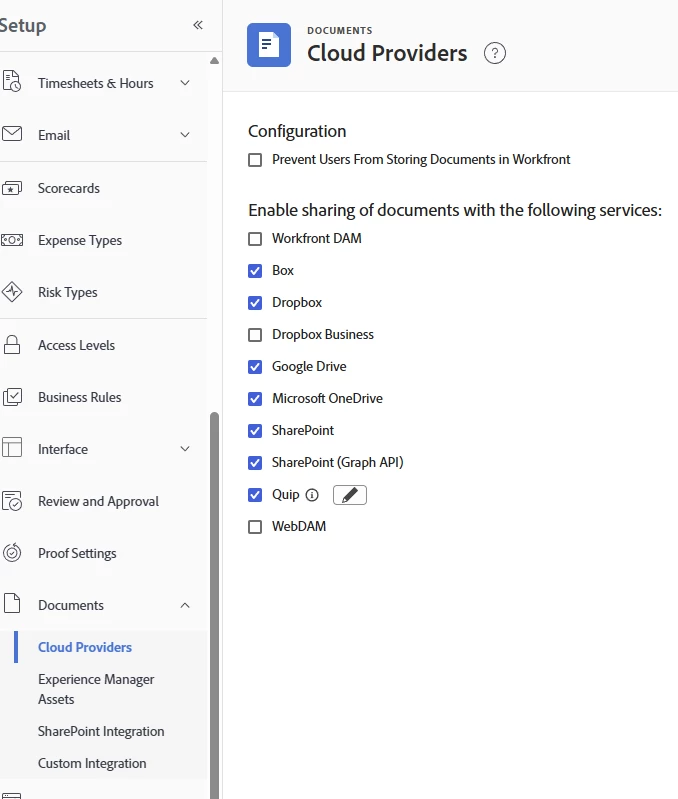Open the Email menu item
The image size is (678, 799).
(54, 135)
